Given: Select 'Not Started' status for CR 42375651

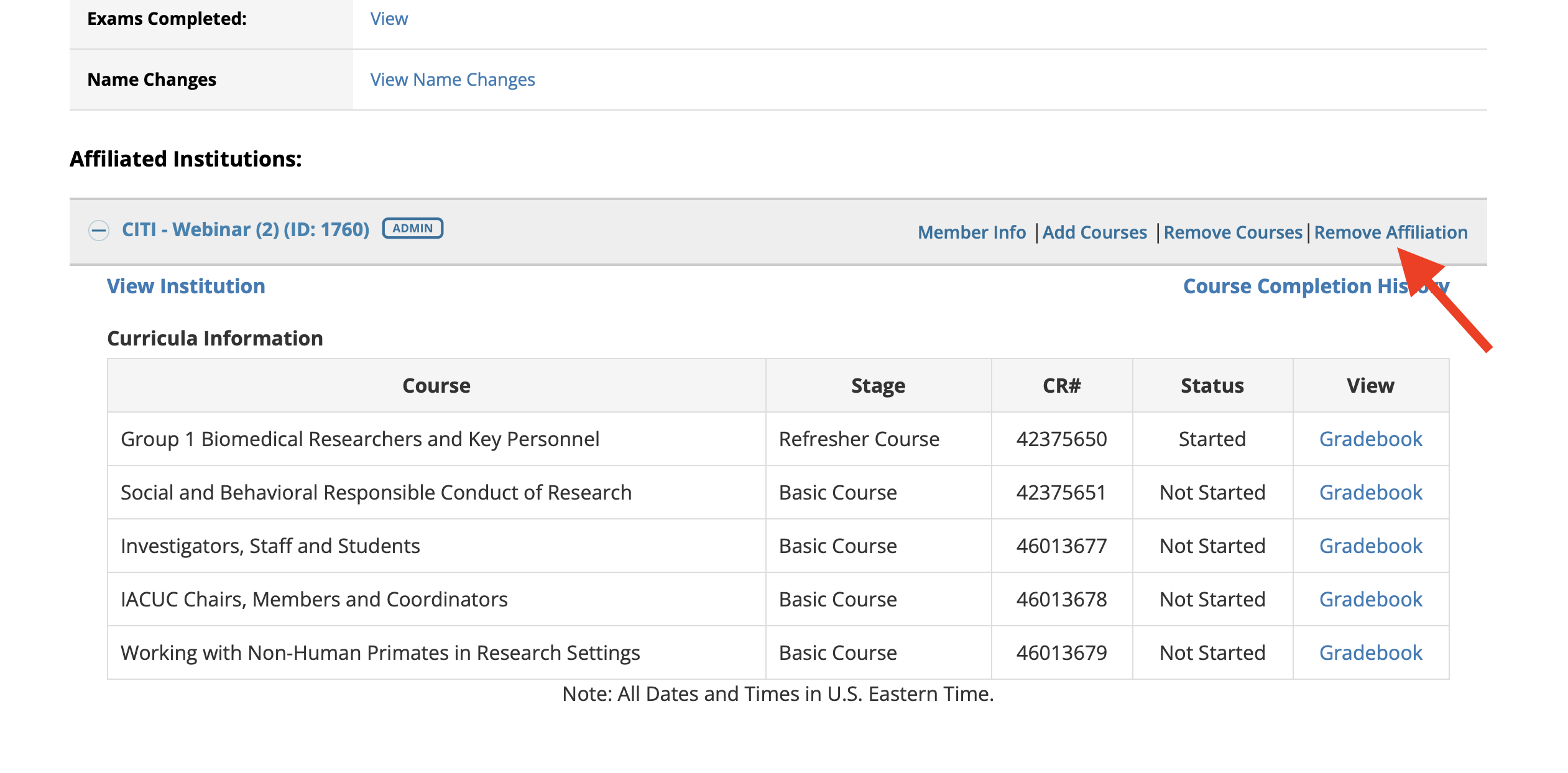Looking at the screenshot, I should 1212,492.
